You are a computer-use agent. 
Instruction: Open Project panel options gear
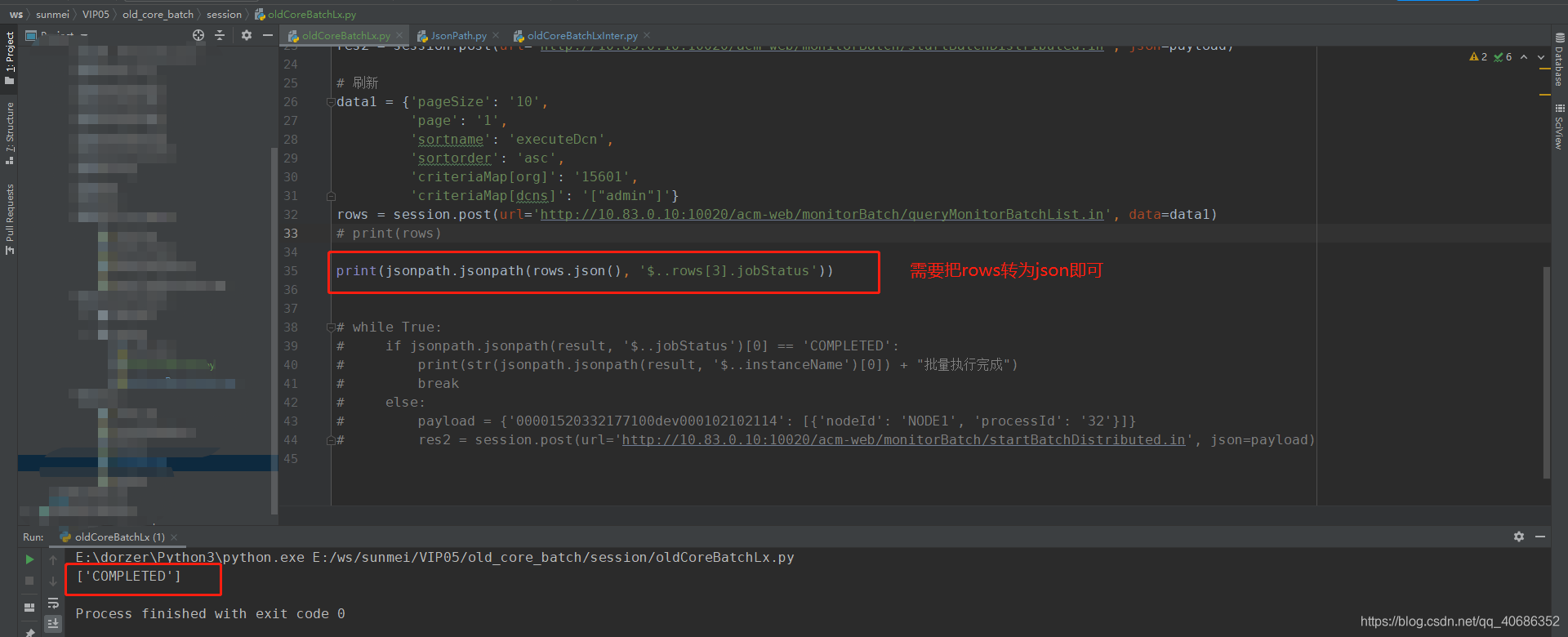click(247, 35)
